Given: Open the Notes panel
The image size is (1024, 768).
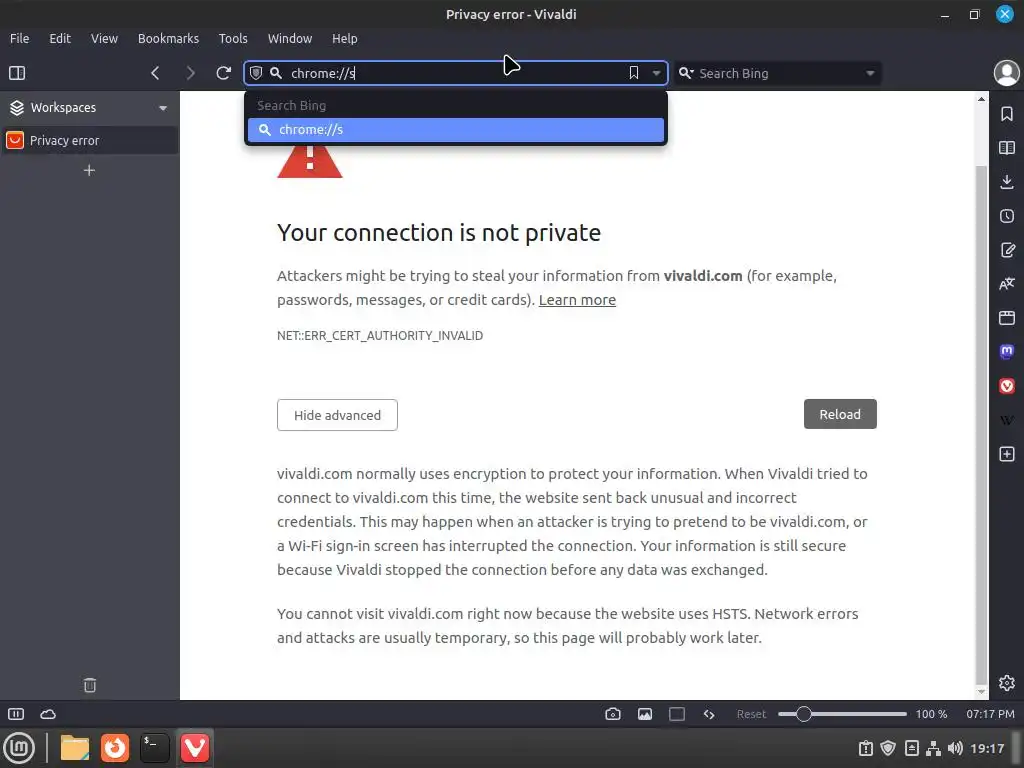Looking at the screenshot, I should click(x=1006, y=250).
